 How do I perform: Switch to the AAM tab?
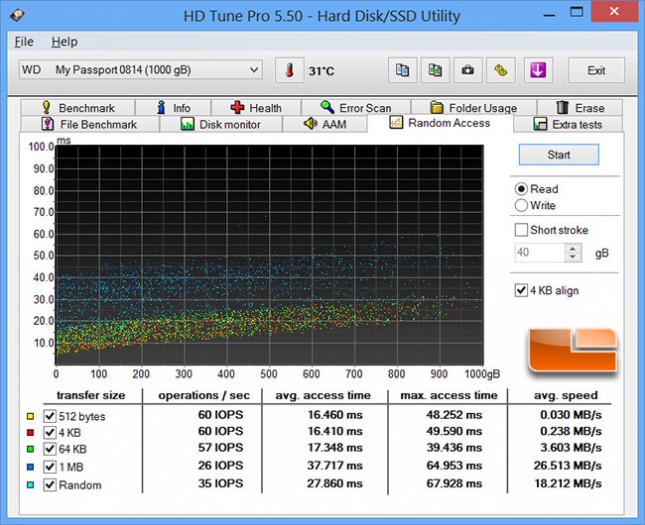pos(325,124)
